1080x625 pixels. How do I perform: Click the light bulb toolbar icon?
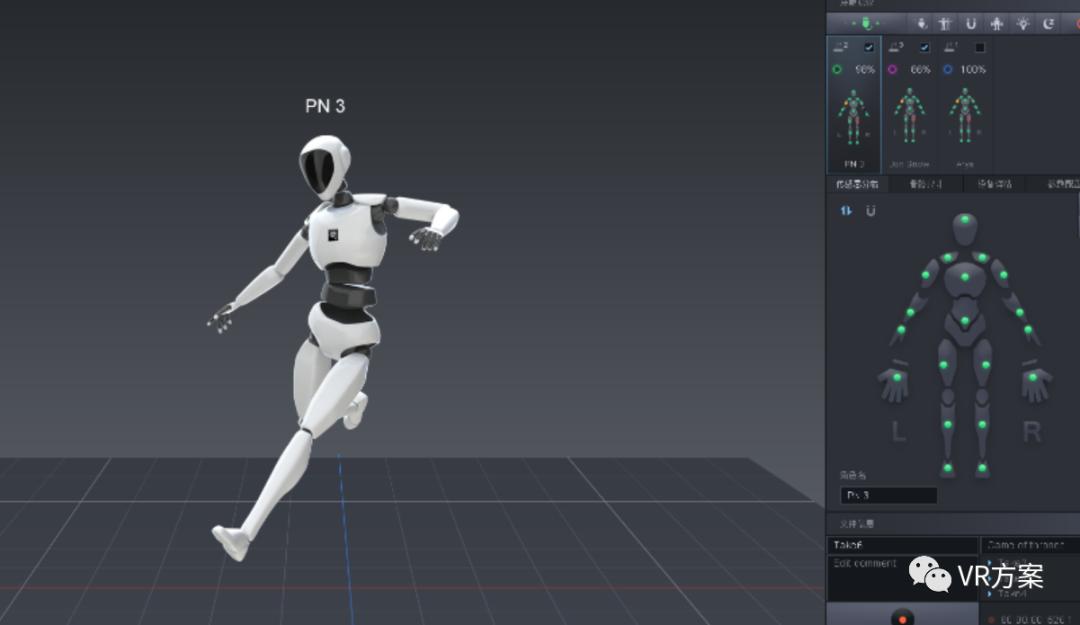pos(1022,23)
